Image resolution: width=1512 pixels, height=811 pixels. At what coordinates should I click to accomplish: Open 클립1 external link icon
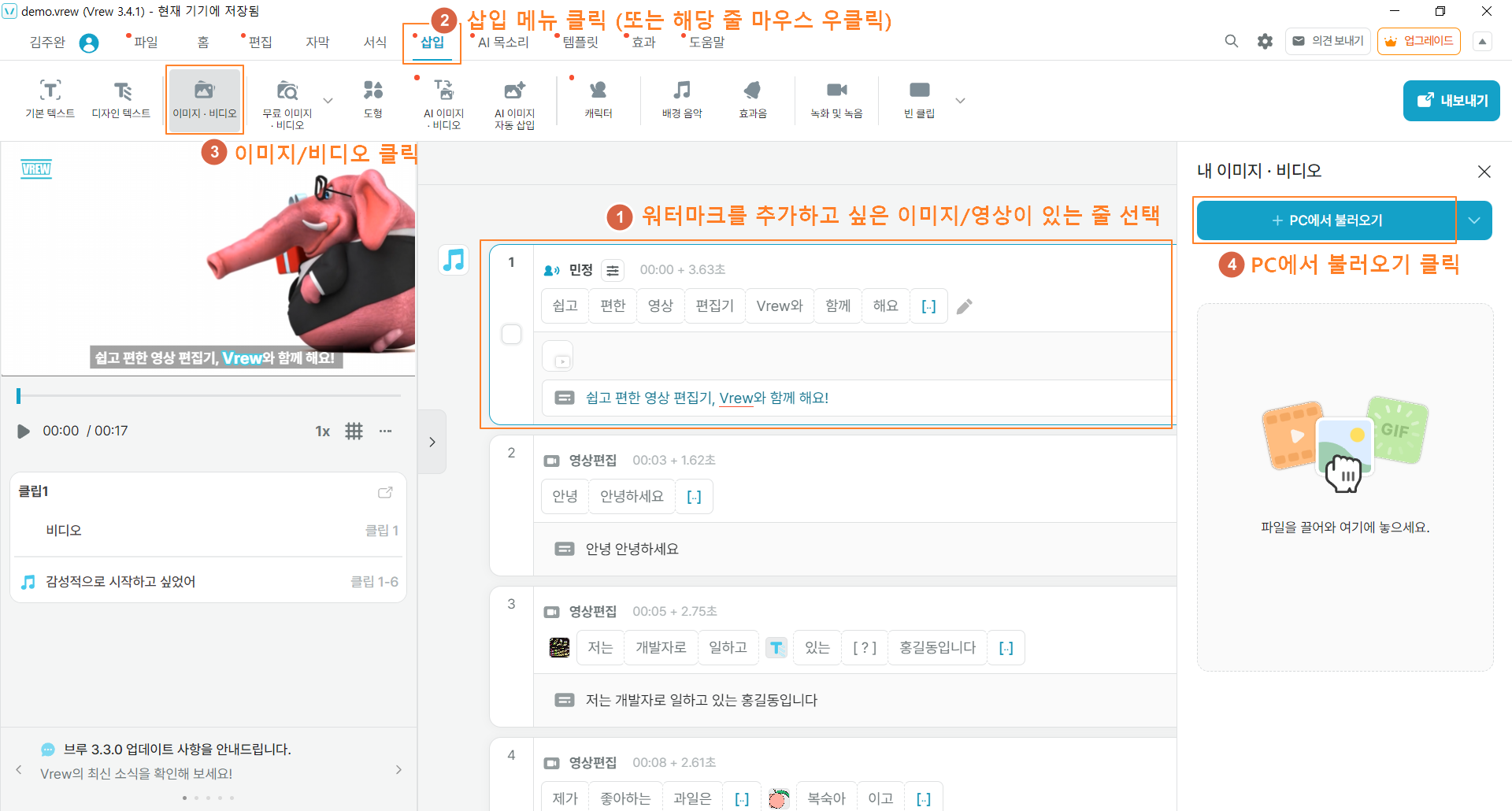coord(385,492)
